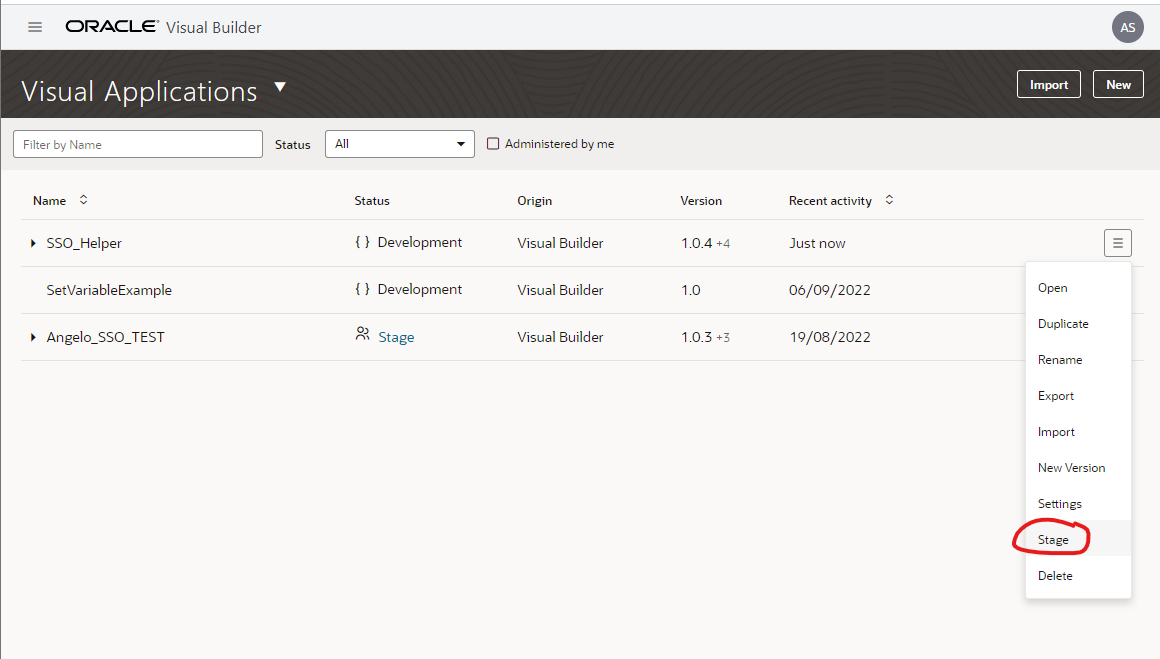Open the Status filter dropdown
Viewport: 1160px width, 659px height.
point(399,144)
